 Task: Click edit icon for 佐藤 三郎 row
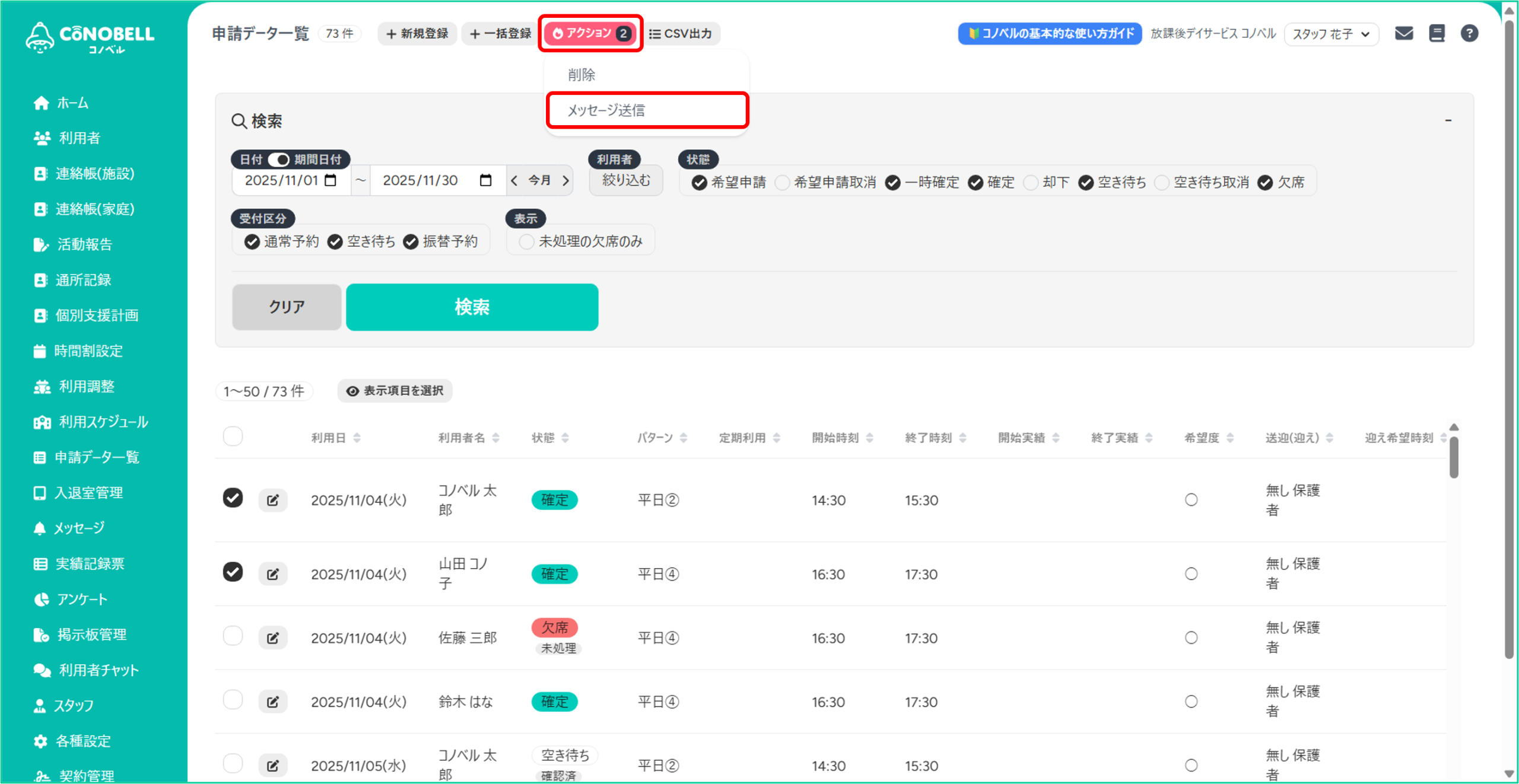pyautogui.click(x=273, y=638)
